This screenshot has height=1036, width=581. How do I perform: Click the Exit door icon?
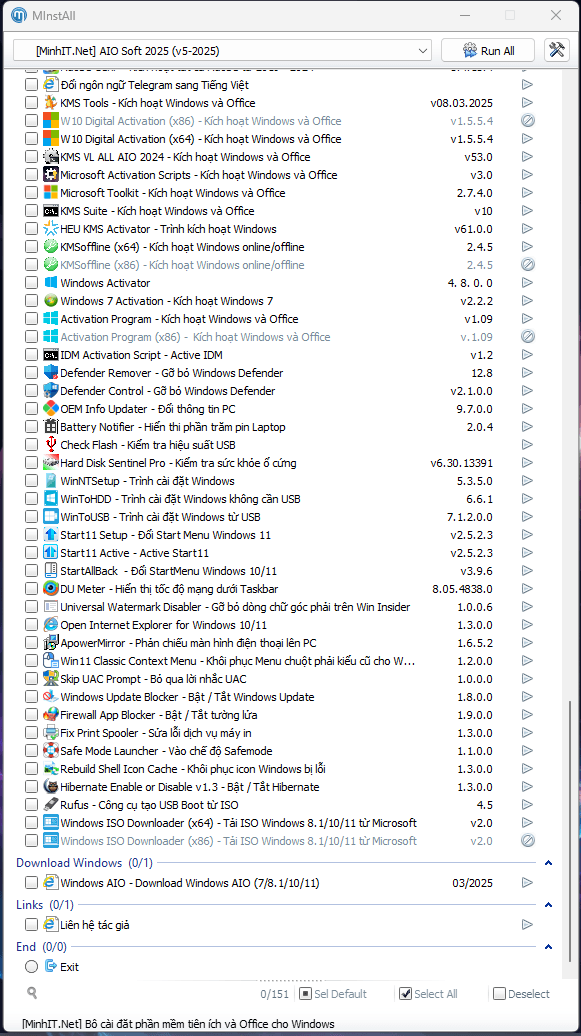coord(51,966)
